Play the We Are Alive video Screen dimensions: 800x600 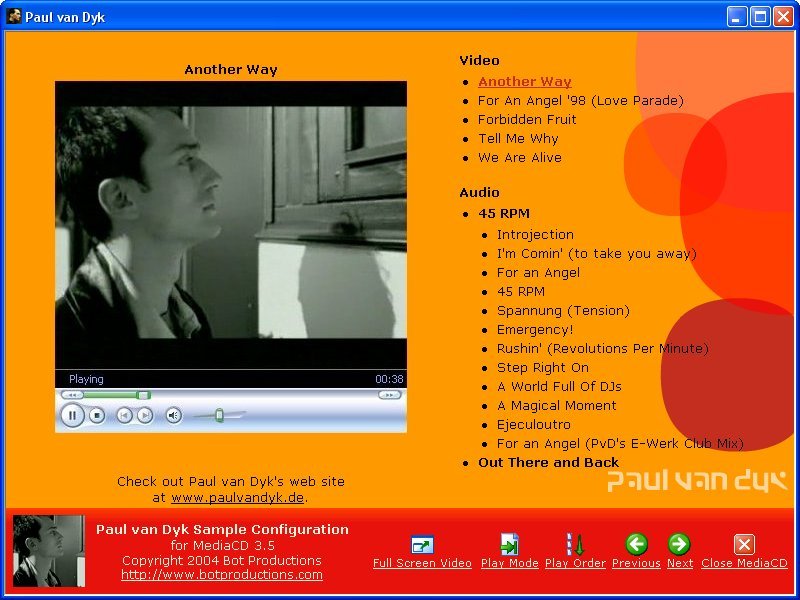point(520,158)
